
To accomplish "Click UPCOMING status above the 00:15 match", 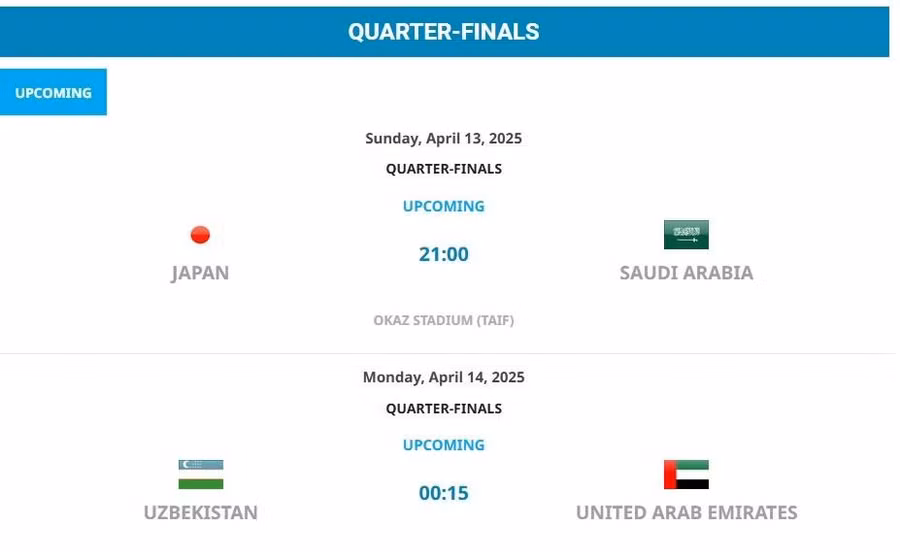I will pyautogui.click(x=444, y=445).
